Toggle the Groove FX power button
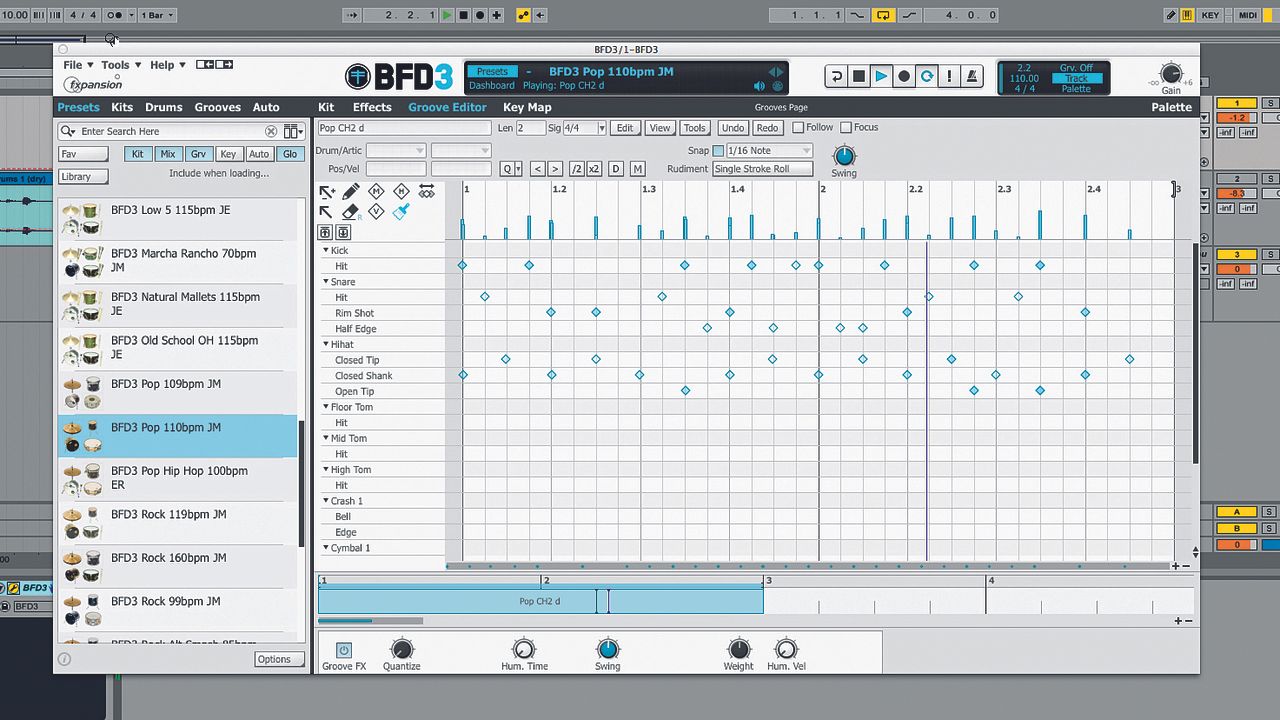1280x720 pixels. pos(343,650)
